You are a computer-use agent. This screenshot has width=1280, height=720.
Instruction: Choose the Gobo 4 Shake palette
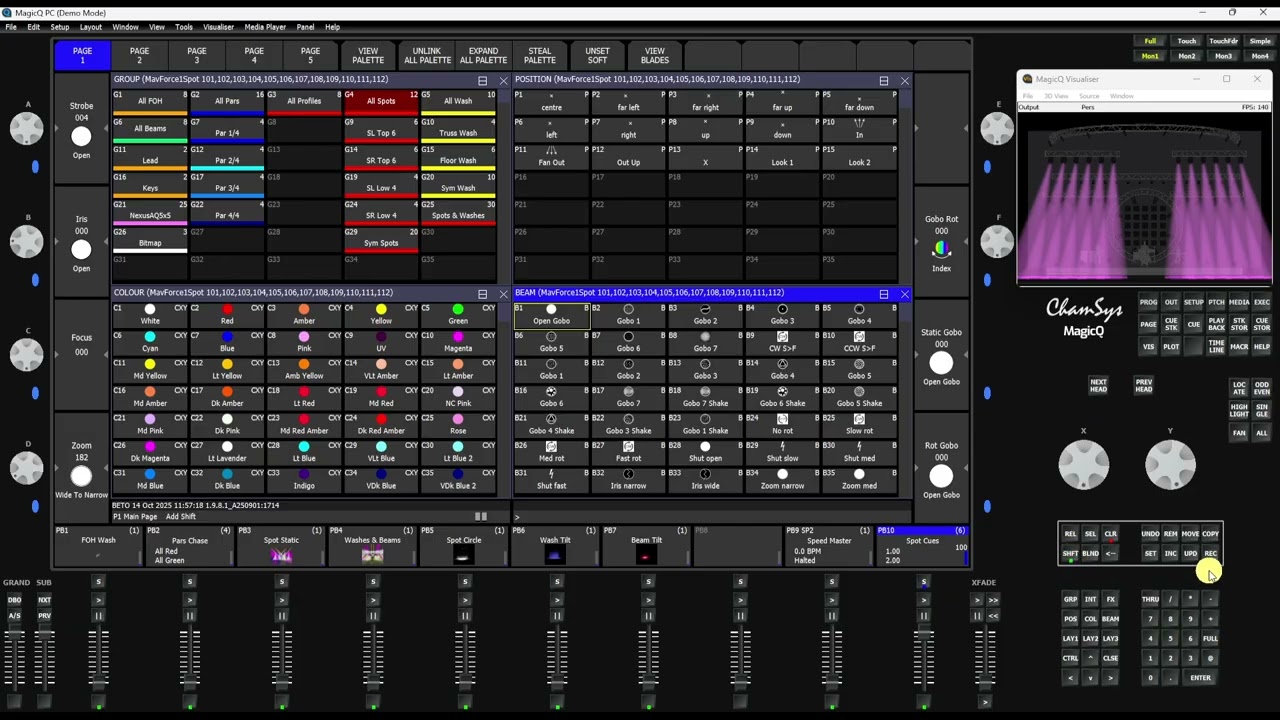pyautogui.click(x=551, y=425)
